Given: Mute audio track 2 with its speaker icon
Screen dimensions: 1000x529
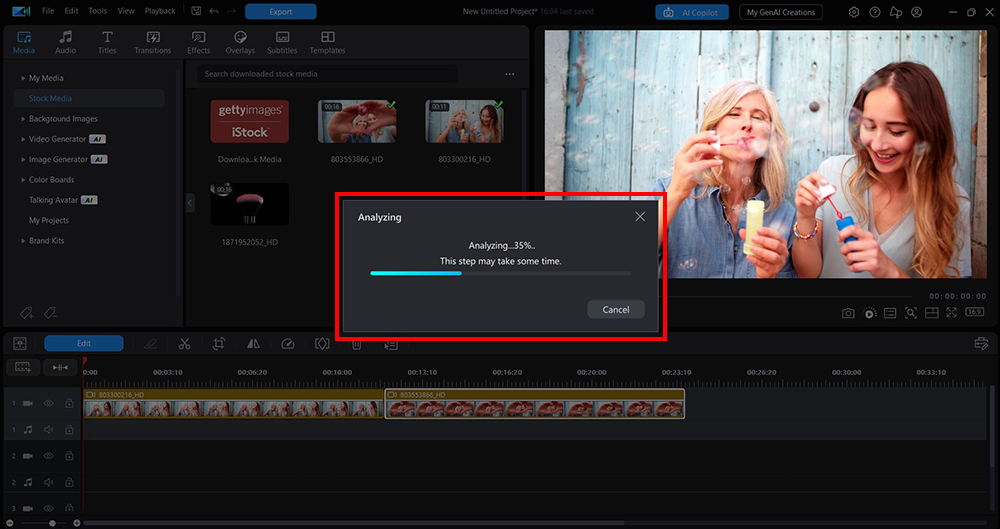Looking at the screenshot, I should pyautogui.click(x=48, y=482).
